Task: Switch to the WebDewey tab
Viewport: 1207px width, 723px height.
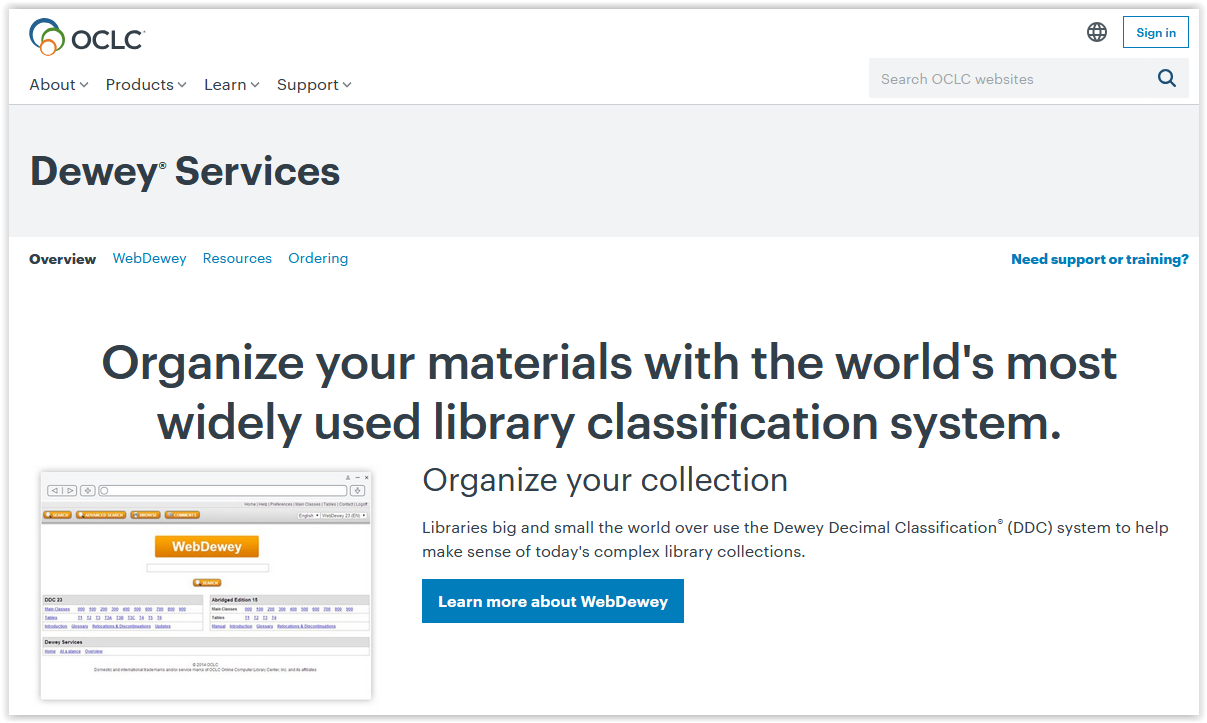Action: [x=149, y=258]
